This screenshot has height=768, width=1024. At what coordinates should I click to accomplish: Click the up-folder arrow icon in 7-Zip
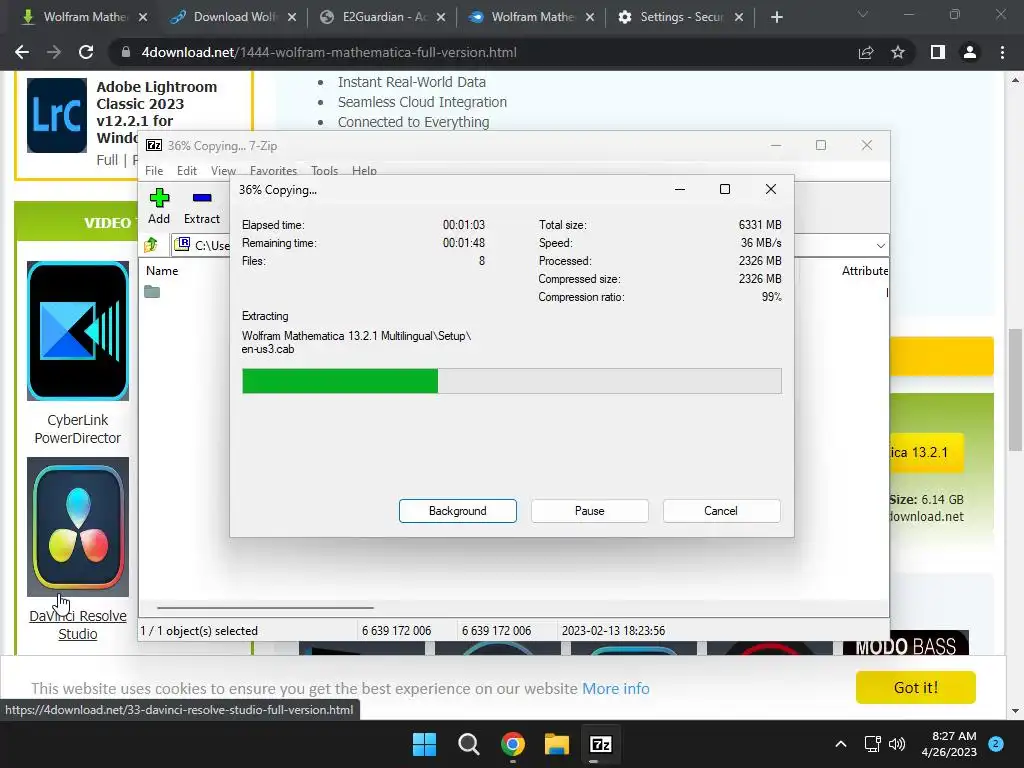[152, 245]
